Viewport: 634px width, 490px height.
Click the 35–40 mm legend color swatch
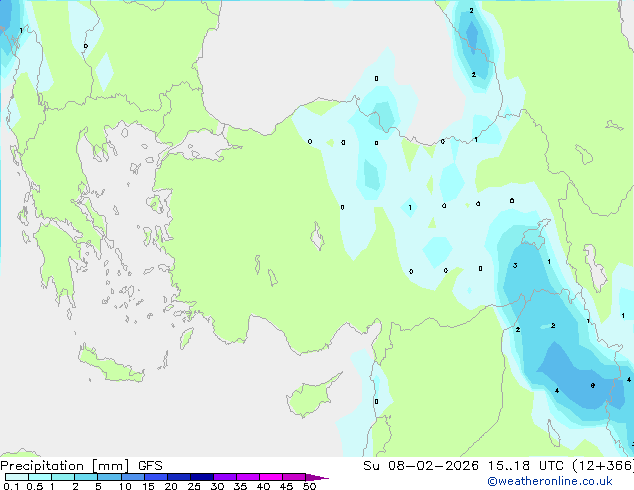(x=248, y=477)
